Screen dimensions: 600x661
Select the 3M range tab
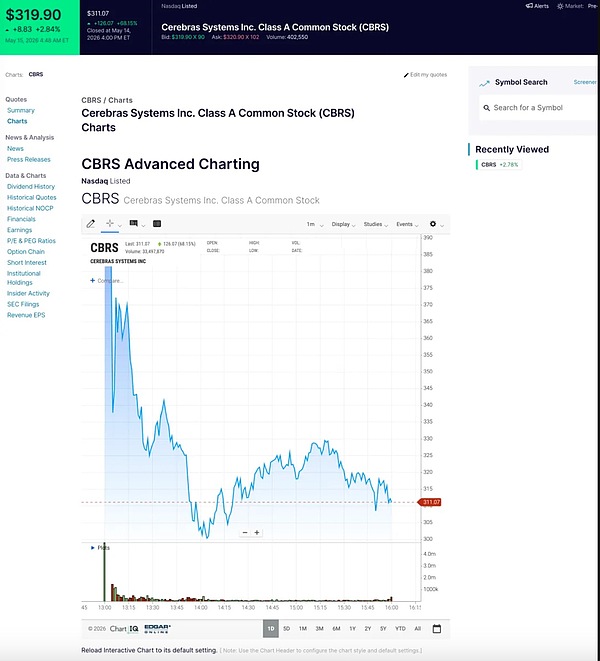320,629
